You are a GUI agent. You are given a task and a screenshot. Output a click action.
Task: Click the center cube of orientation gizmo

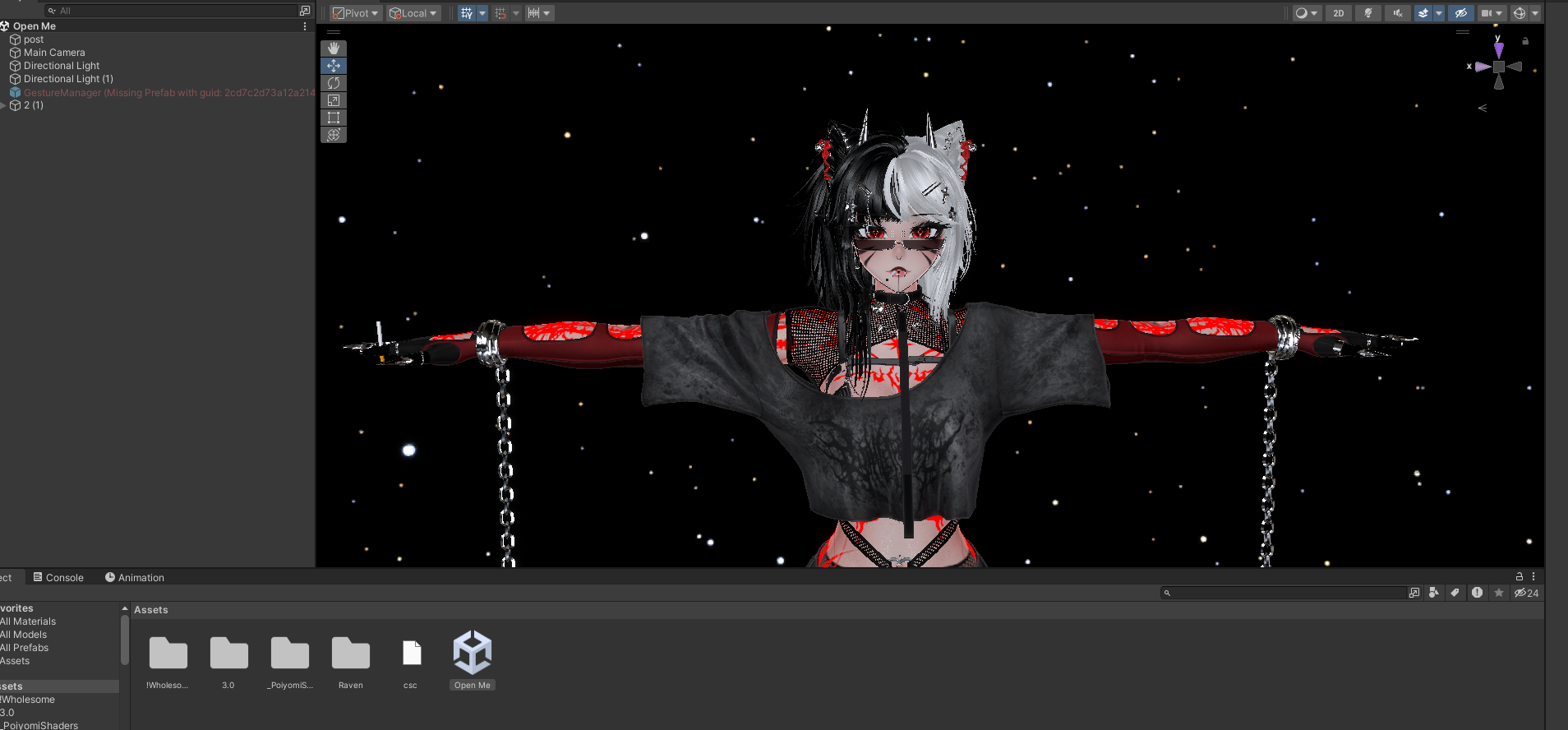[x=1499, y=67]
